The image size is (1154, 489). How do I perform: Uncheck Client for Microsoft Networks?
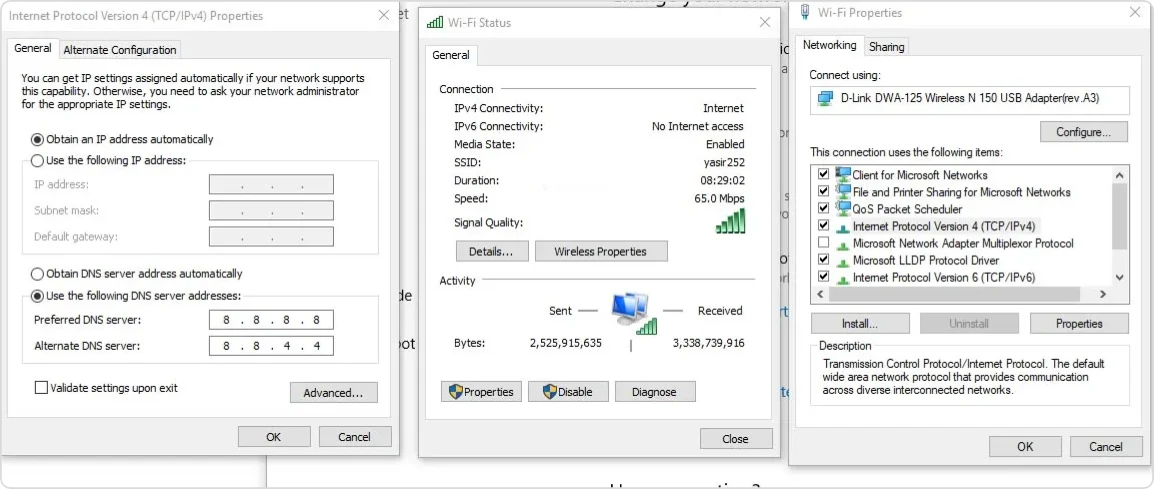tap(824, 175)
